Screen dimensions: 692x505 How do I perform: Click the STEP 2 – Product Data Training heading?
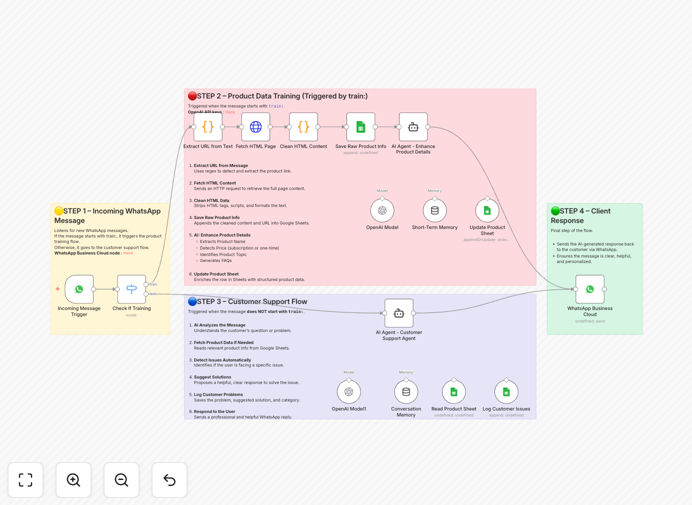(278, 96)
